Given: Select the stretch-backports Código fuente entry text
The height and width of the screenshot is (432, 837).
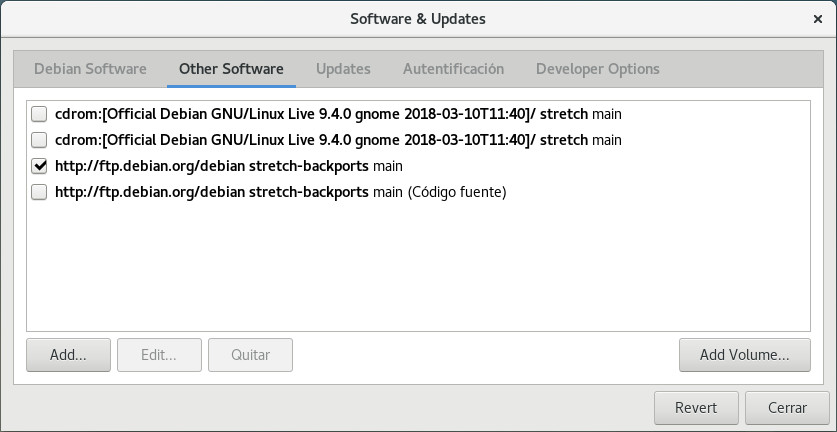Looking at the screenshot, I should tap(280, 192).
